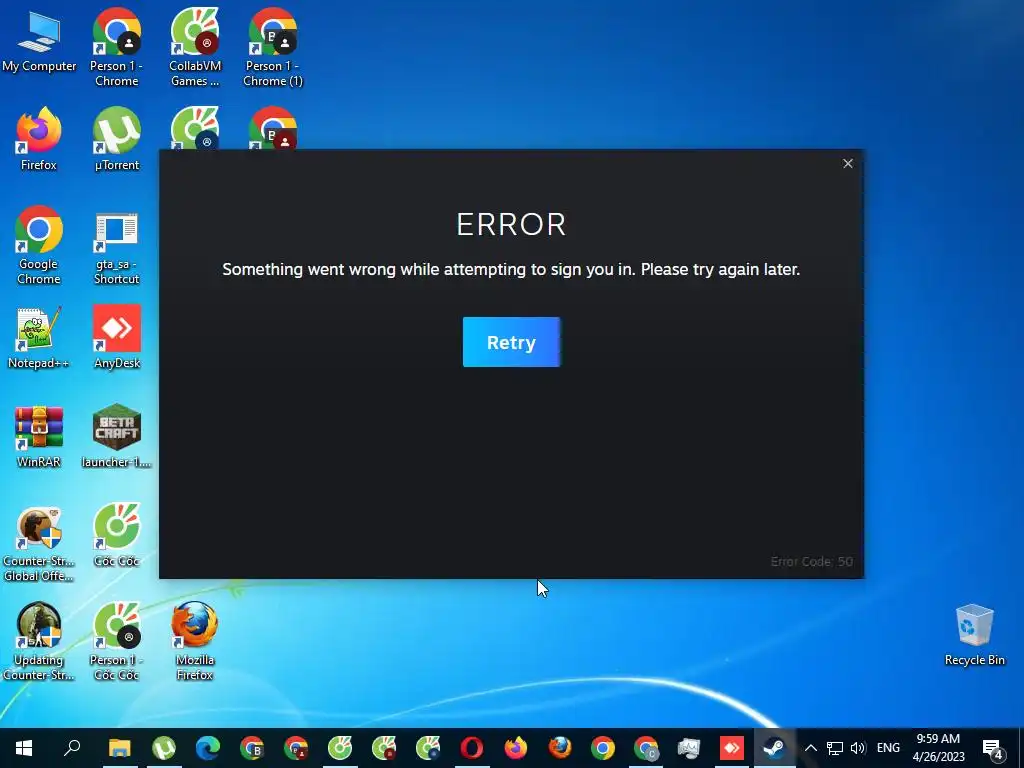Image resolution: width=1024 pixels, height=768 pixels.
Task: Open the Windows Start menu
Action: click(x=24, y=748)
